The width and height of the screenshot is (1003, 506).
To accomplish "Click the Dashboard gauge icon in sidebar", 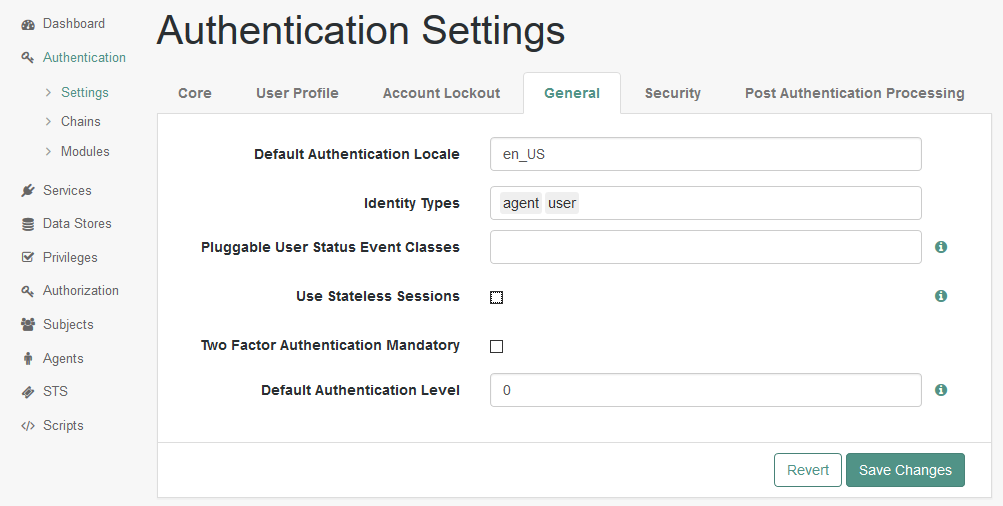I will [28, 24].
